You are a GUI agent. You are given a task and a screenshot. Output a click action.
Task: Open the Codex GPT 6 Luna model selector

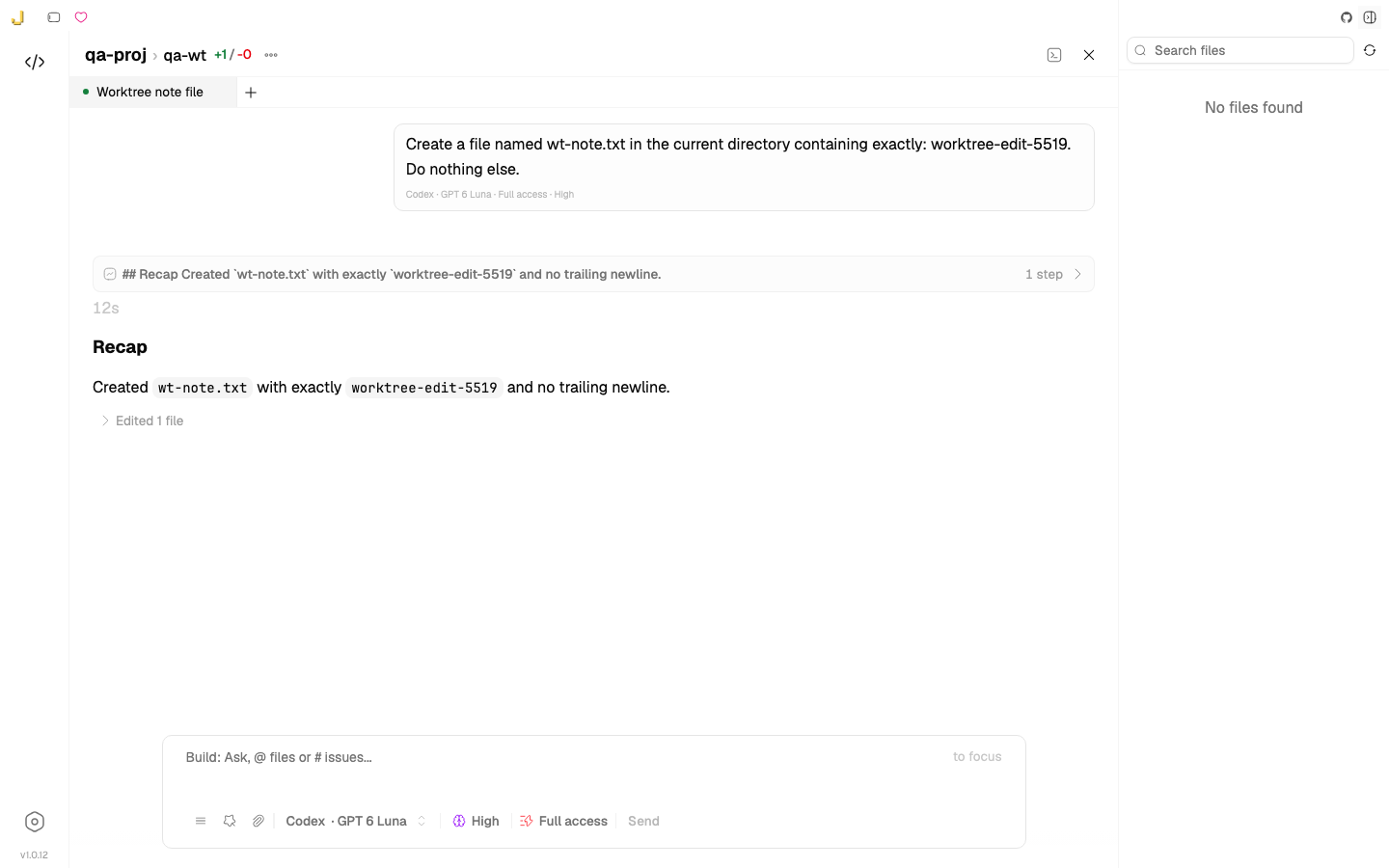(x=356, y=821)
